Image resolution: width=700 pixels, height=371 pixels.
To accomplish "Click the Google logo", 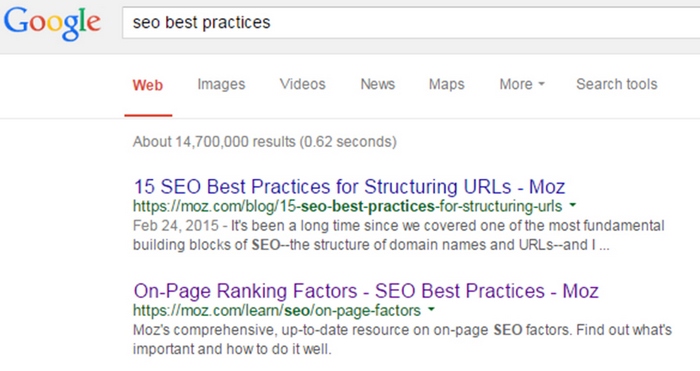I will [x=52, y=24].
